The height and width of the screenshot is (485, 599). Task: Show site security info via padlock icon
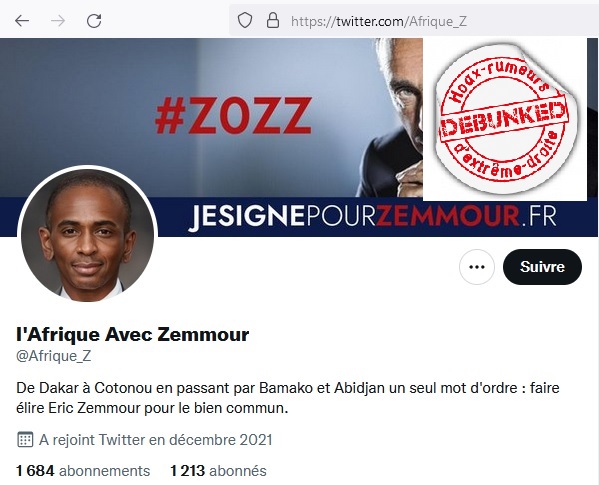click(272, 20)
